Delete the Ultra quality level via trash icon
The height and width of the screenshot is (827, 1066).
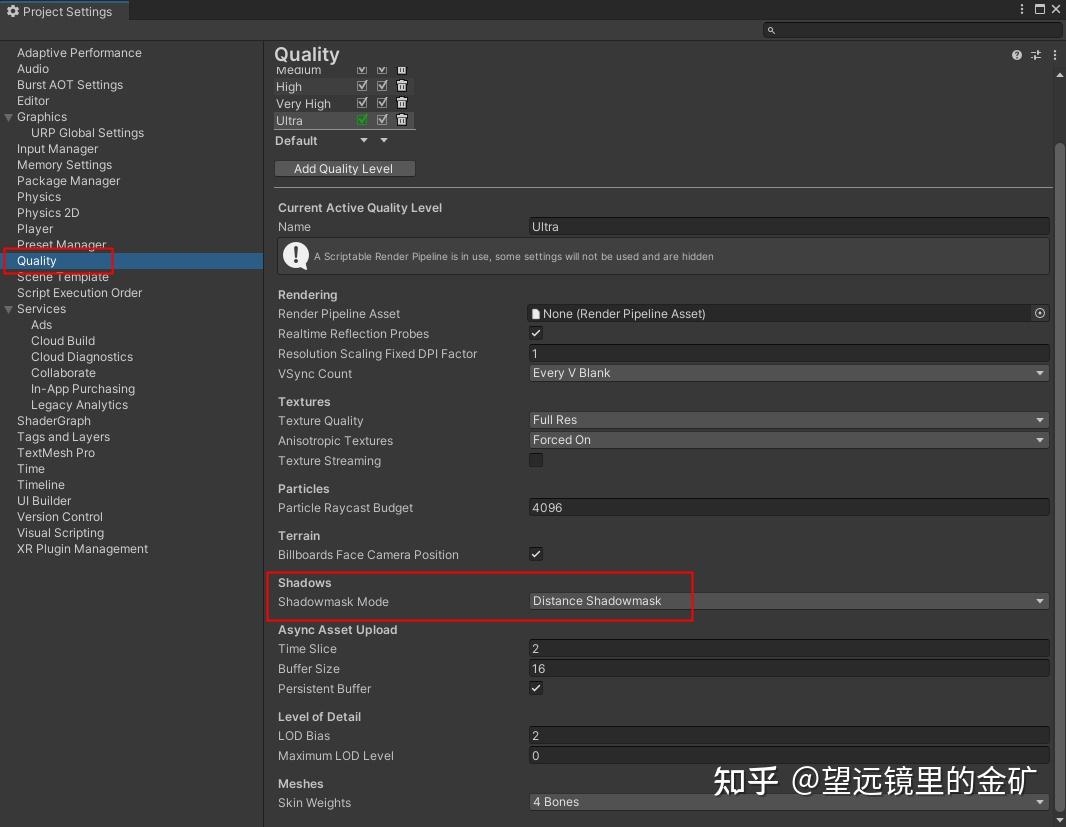(401, 119)
